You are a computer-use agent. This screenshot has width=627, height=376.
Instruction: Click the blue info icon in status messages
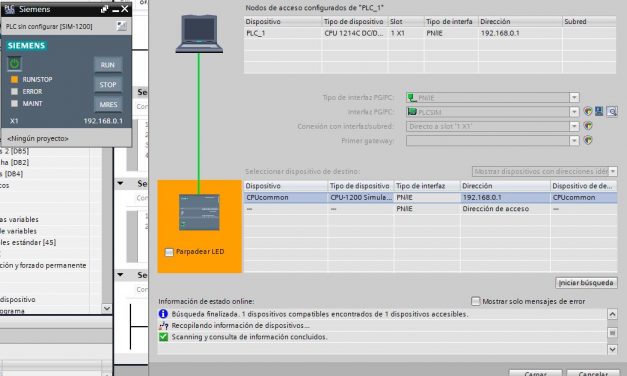point(163,314)
